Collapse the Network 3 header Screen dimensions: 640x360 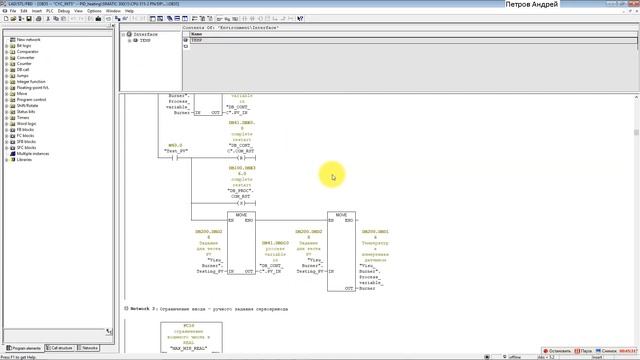[126, 309]
